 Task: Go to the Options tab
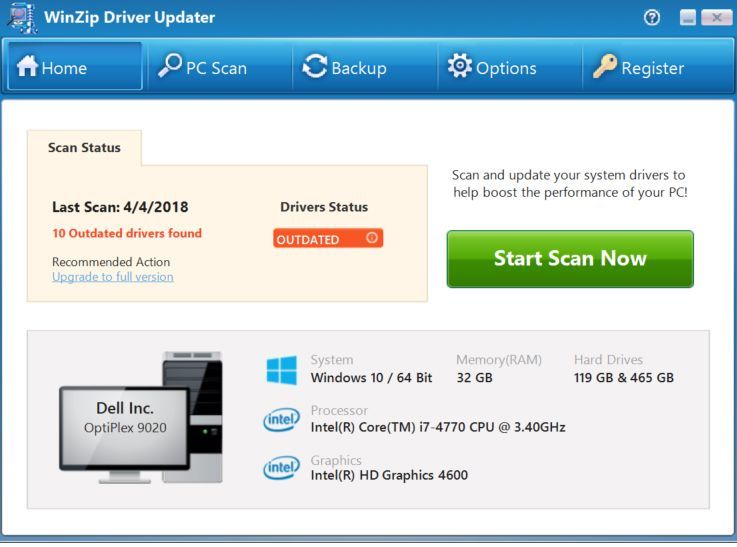[x=510, y=66]
